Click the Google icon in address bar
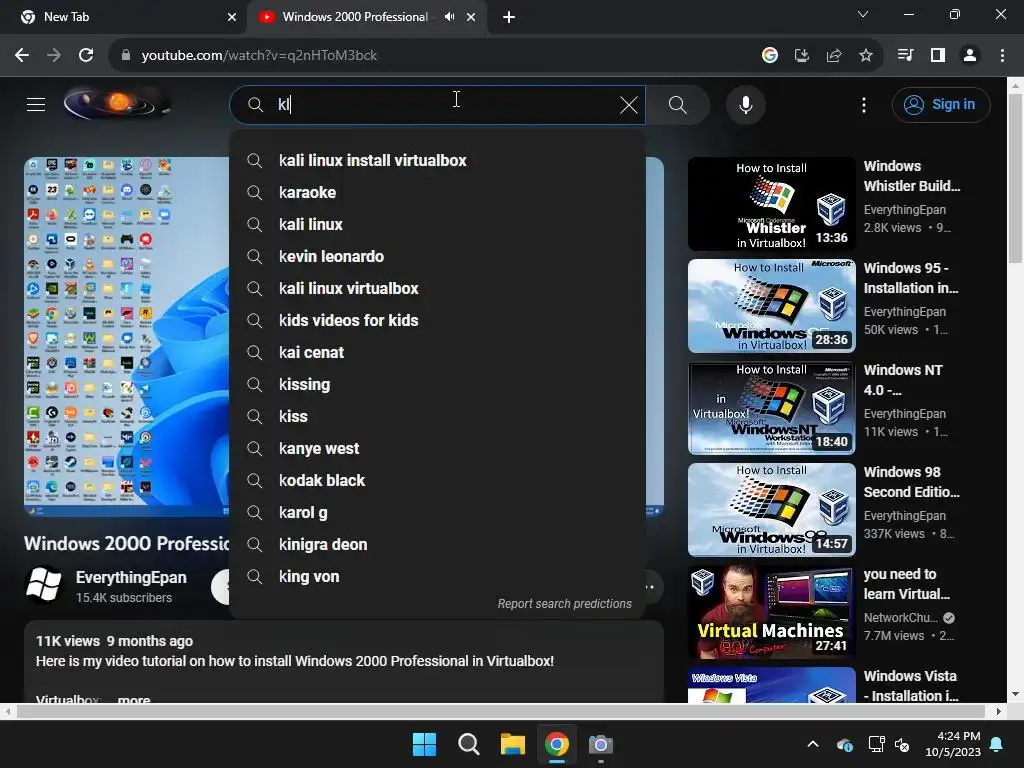1024x768 pixels. (770, 56)
